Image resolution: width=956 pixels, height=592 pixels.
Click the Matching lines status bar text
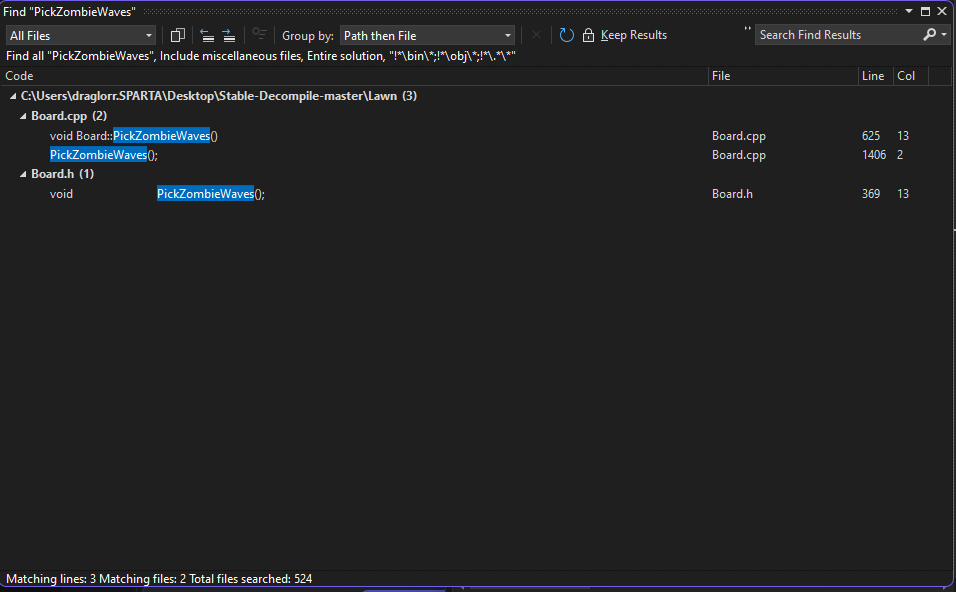pos(159,579)
